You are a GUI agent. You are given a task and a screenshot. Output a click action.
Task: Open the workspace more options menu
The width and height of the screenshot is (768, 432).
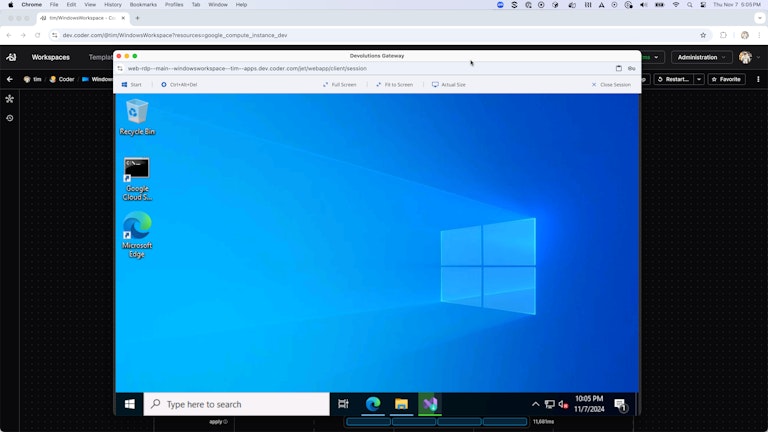click(x=758, y=79)
